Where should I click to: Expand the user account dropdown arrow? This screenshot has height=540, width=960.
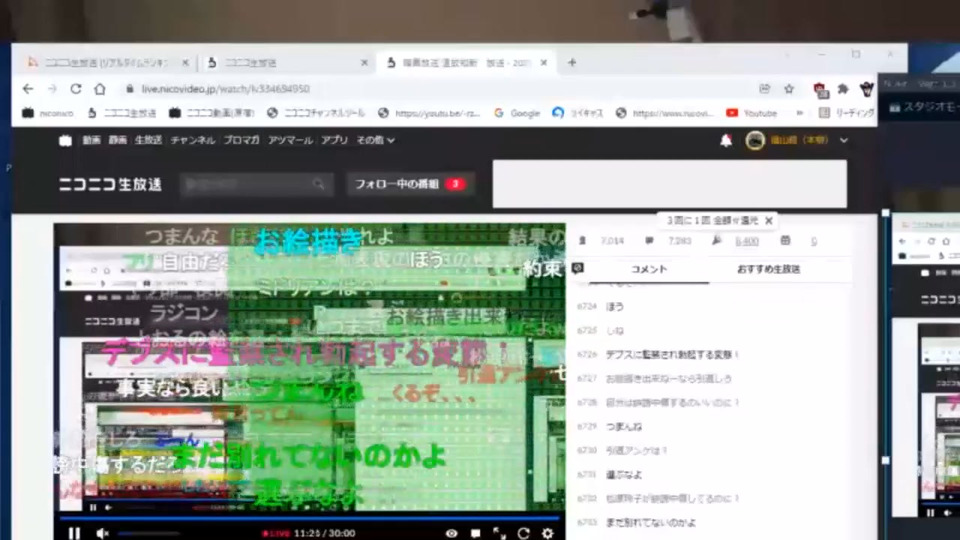coord(844,140)
